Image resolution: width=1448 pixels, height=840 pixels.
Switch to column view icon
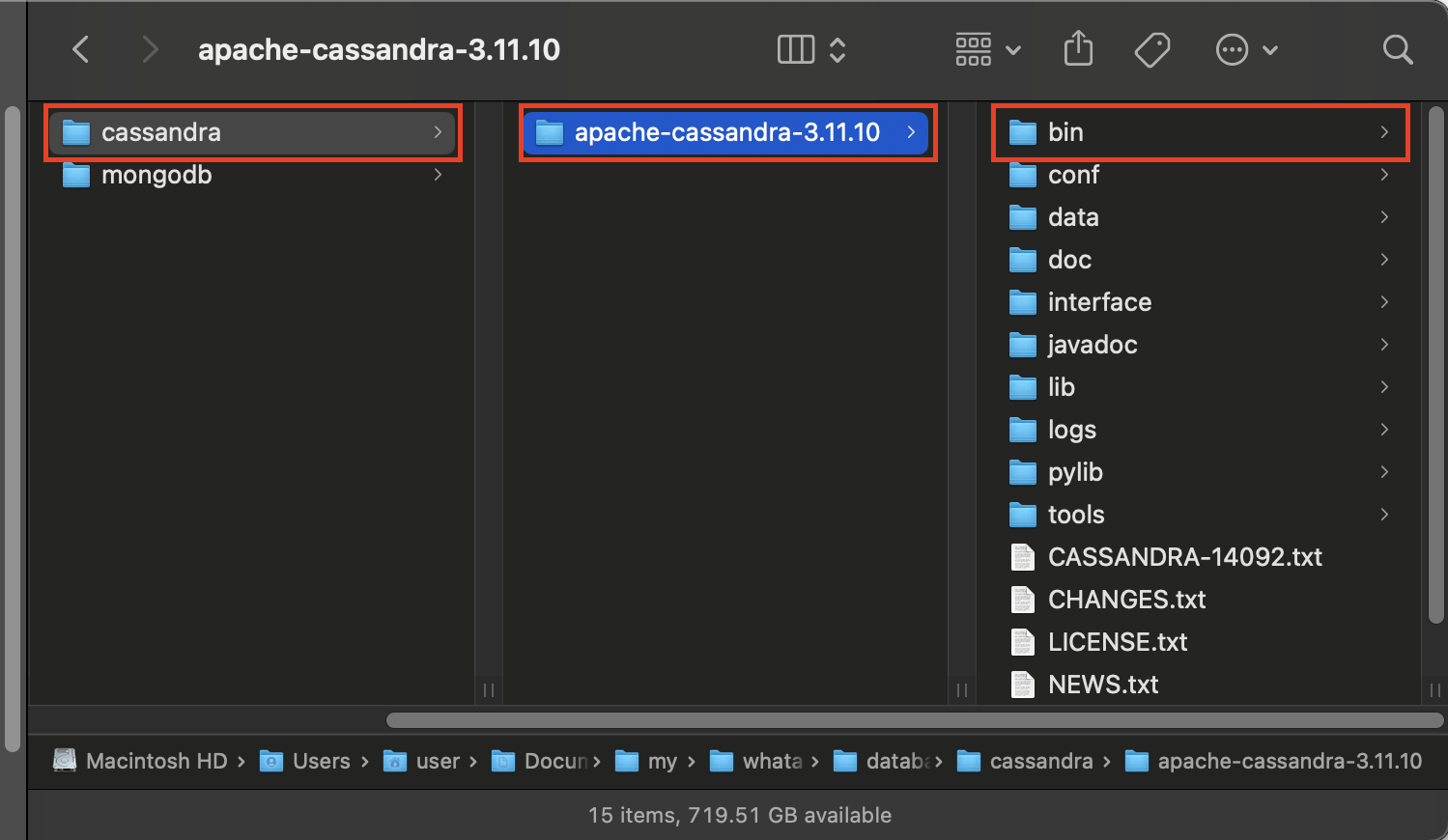(x=796, y=49)
